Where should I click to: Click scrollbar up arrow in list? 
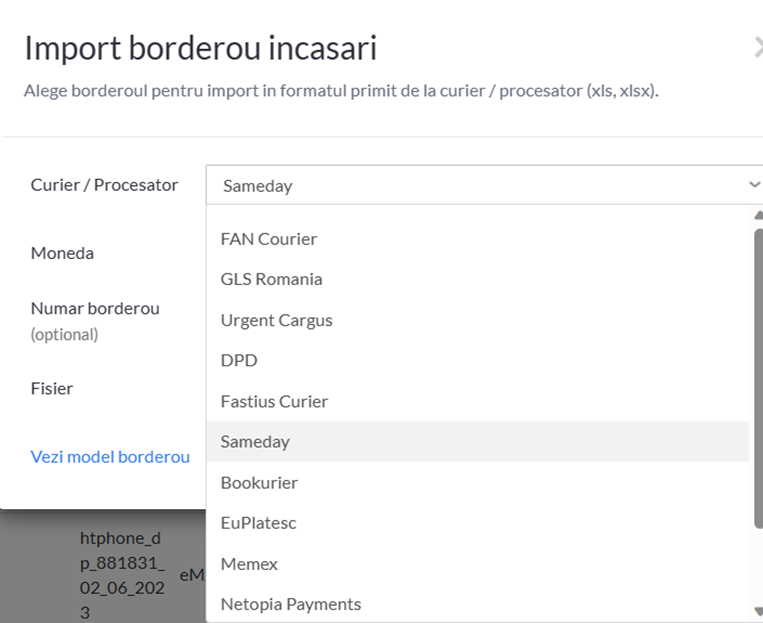758,215
